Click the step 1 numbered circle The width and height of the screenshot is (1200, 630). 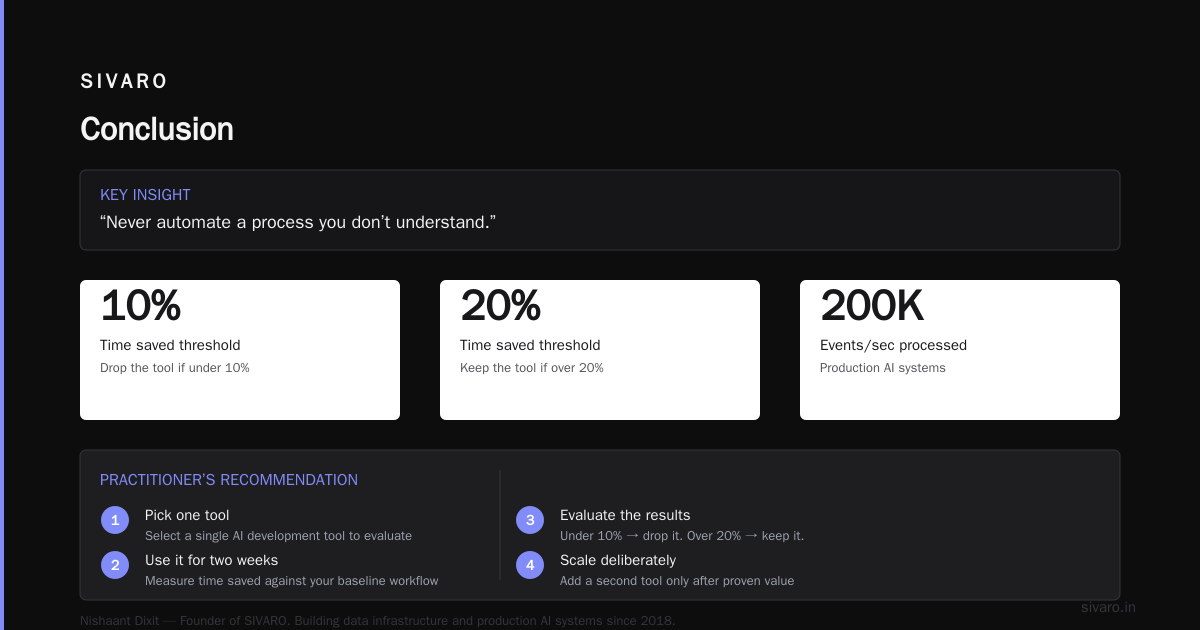point(115,520)
